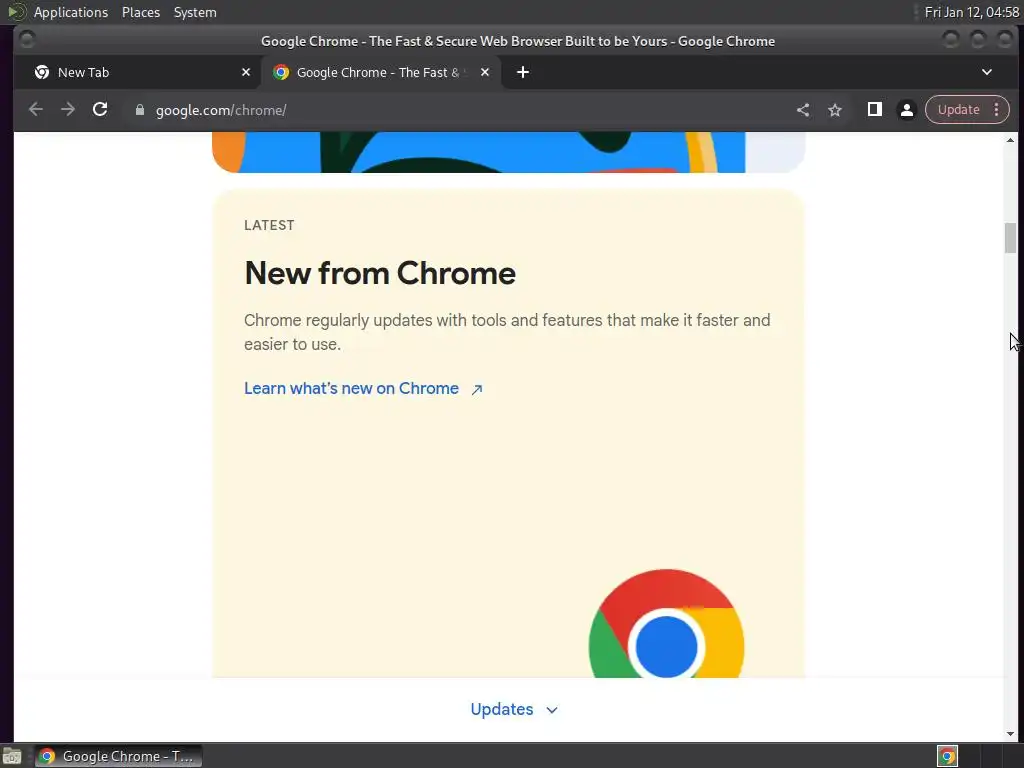1024x768 pixels.
Task: Open Chrome three-dot menu
Action: pos(997,110)
